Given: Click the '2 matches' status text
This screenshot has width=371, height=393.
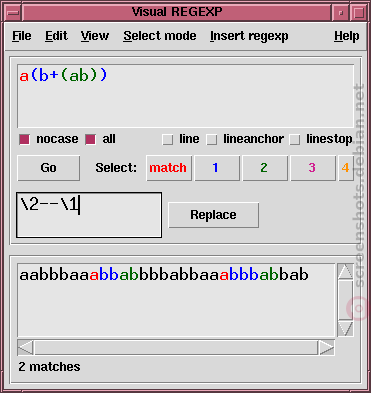Looking at the screenshot, I should (x=49, y=367).
